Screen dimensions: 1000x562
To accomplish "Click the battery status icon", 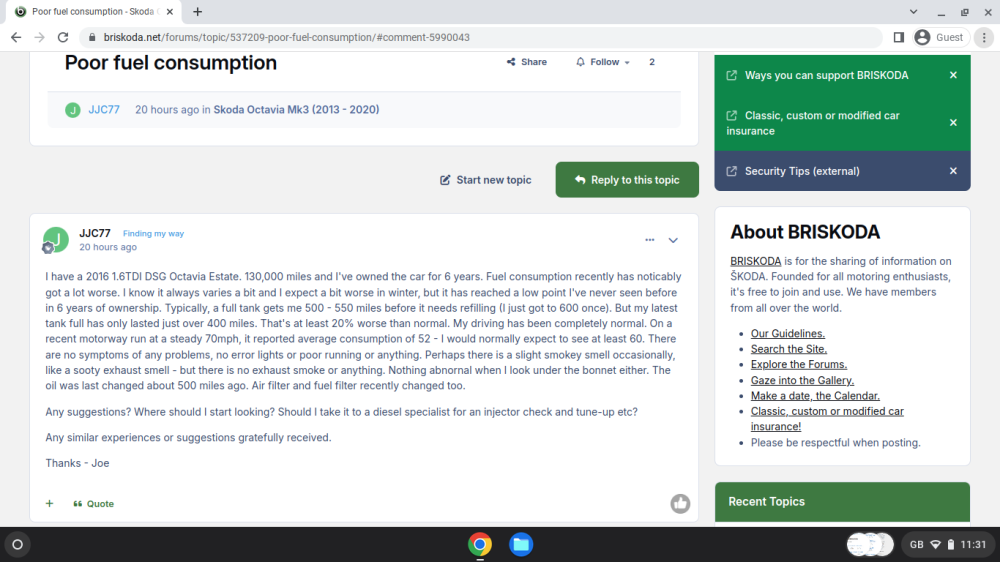I will pos(950,545).
